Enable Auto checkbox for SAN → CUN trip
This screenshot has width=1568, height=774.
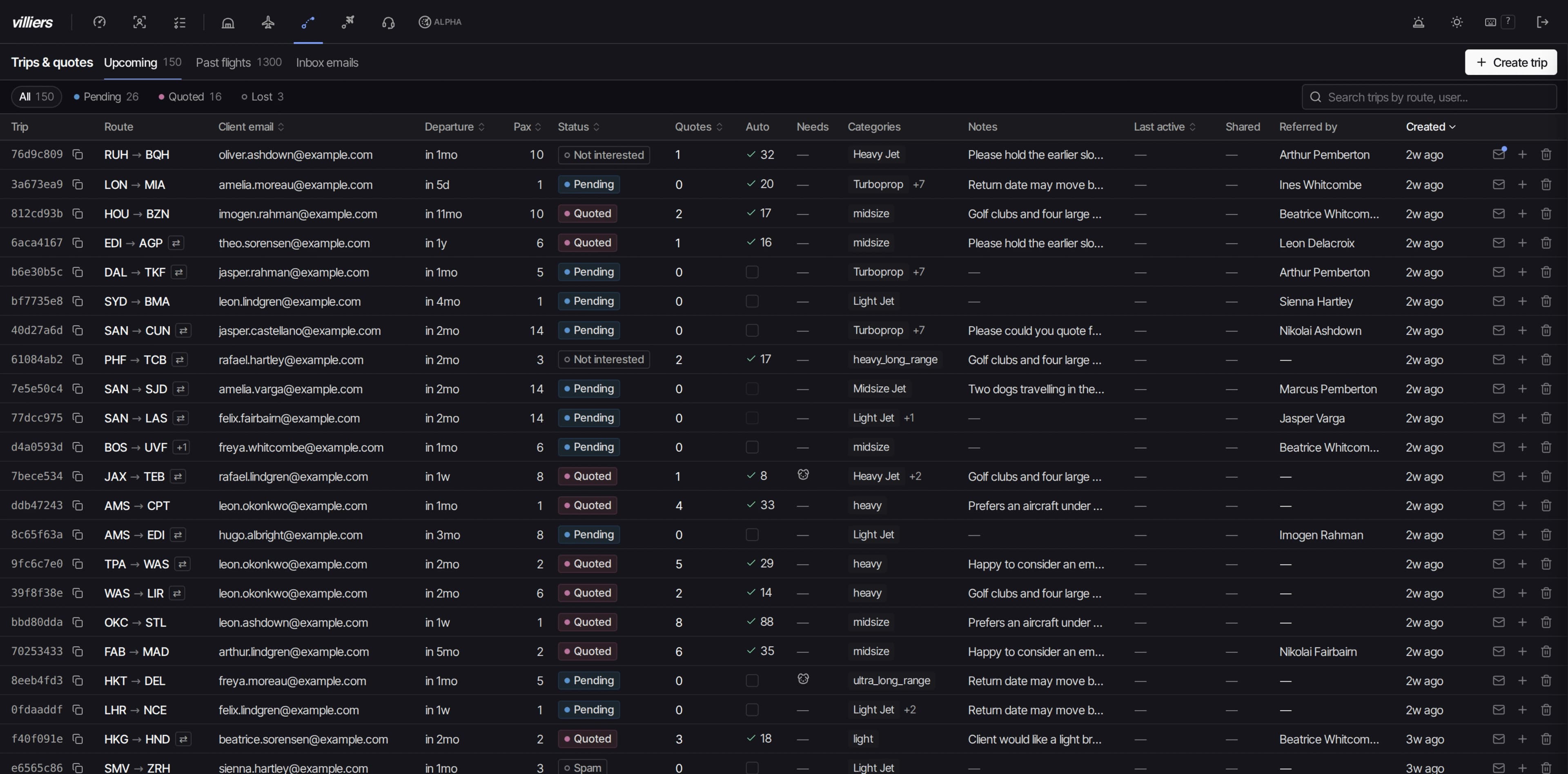(752, 330)
